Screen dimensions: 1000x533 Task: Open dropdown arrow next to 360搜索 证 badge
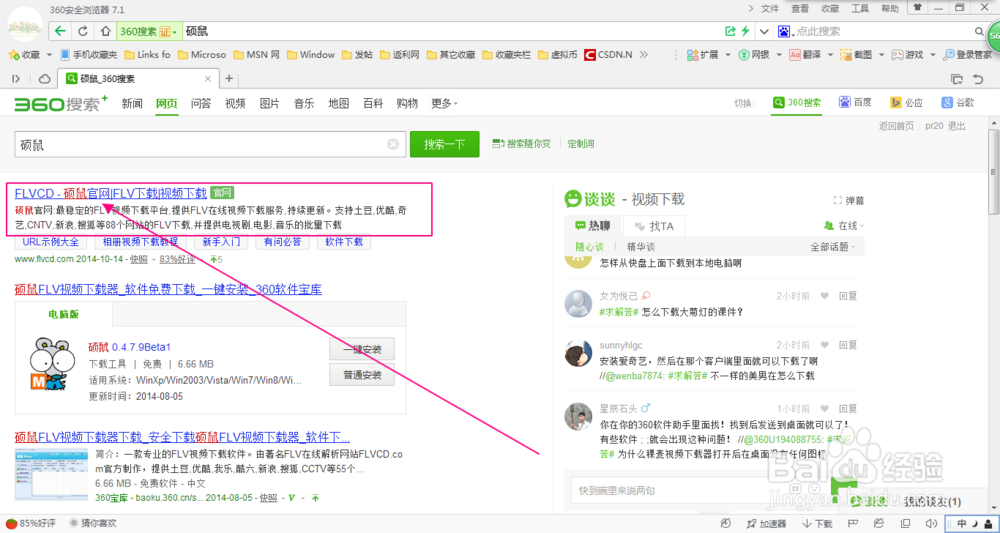pos(174,32)
